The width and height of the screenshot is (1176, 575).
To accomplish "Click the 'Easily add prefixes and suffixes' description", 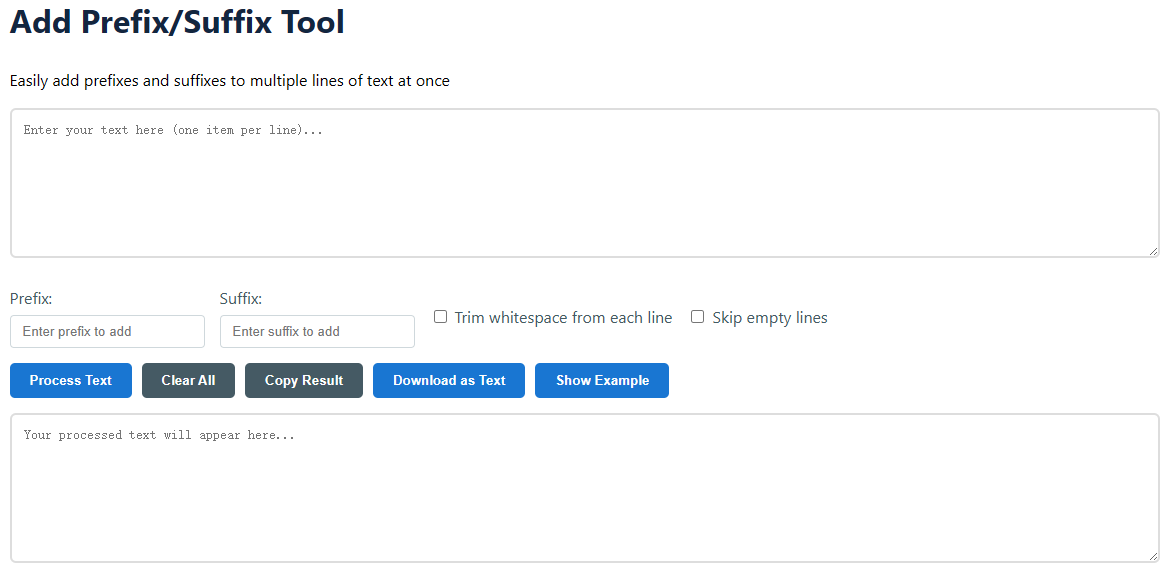I will coord(230,81).
